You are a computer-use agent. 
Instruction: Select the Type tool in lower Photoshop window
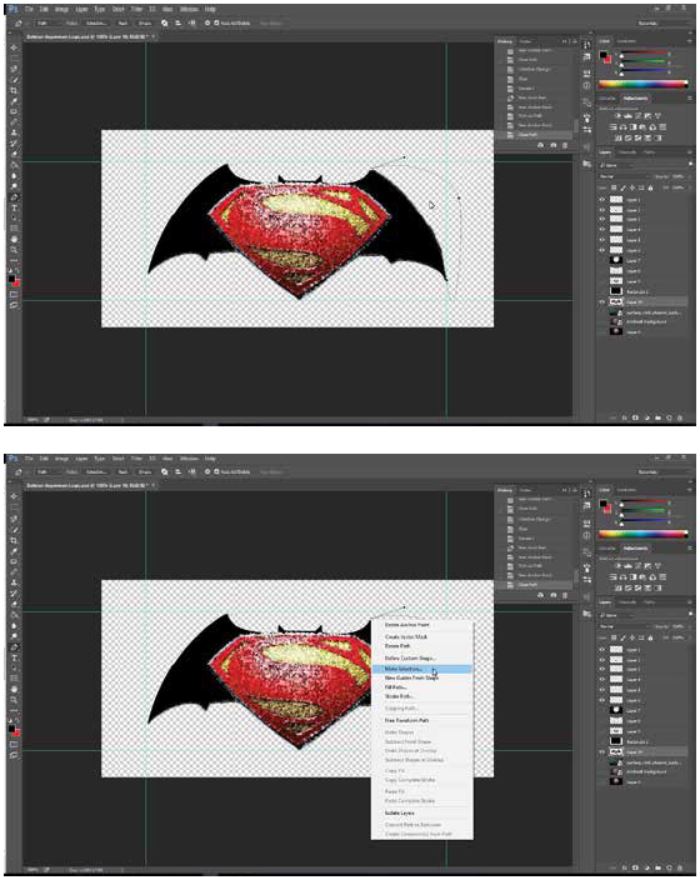[x=14, y=657]
